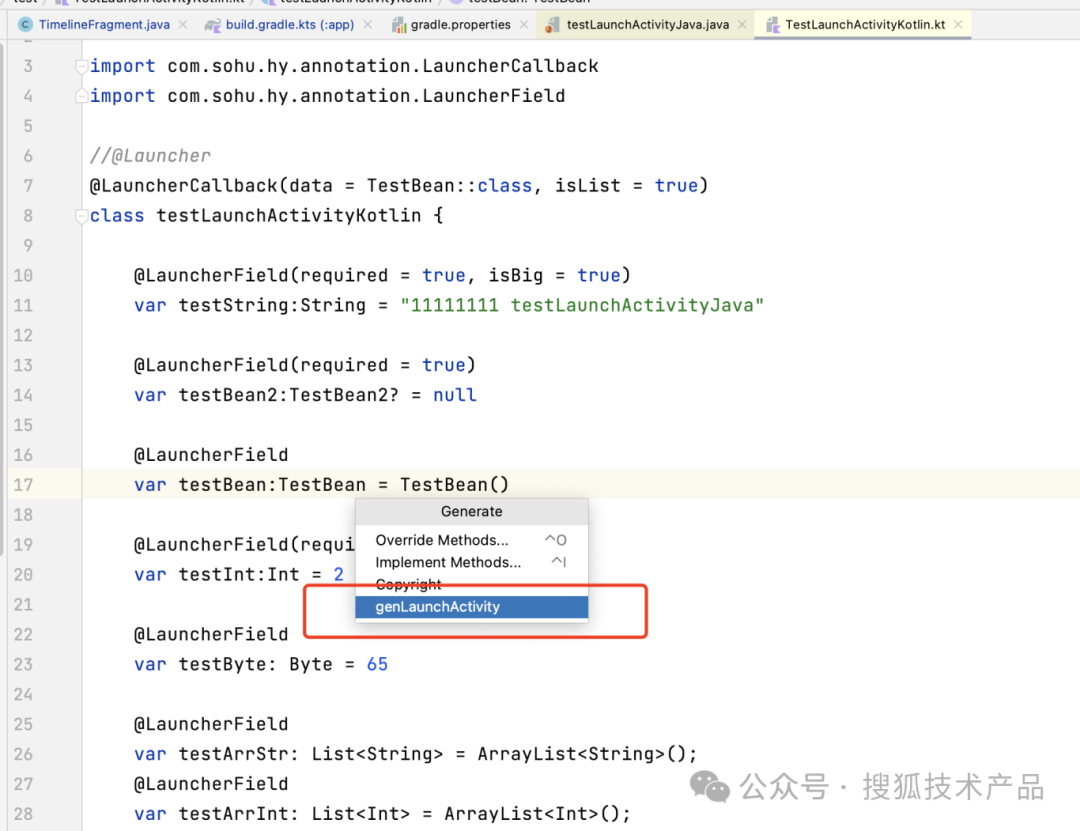Choose Implement Methods... in Generate menu
Image resolution: width=1080 pixels, height=831 pixels.
(x=472, y=562)
